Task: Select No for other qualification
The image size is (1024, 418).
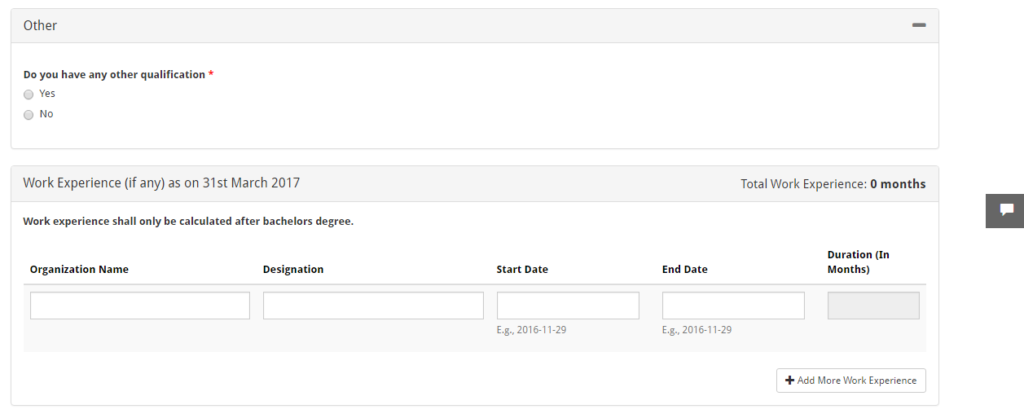Action: pyautogui.click(x=28, y=115)
